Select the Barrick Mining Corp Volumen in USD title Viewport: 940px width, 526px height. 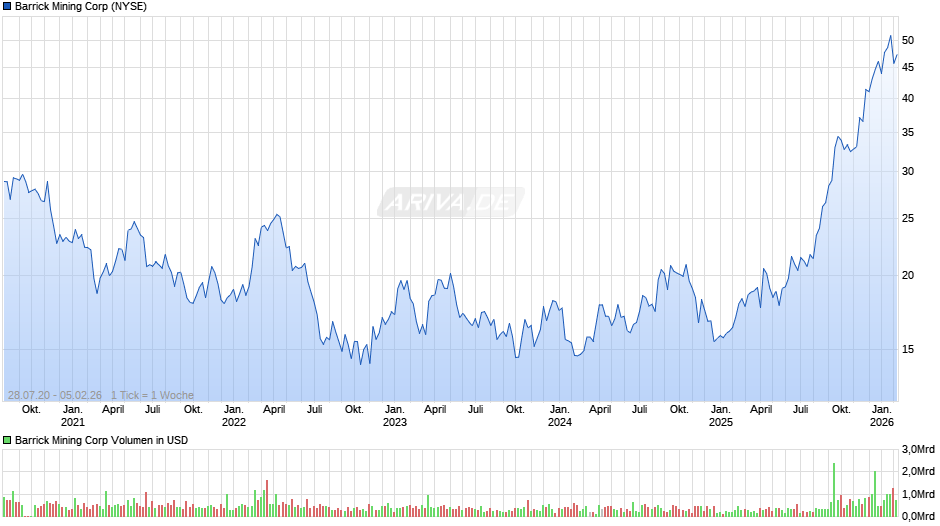[x=101, y=440]
